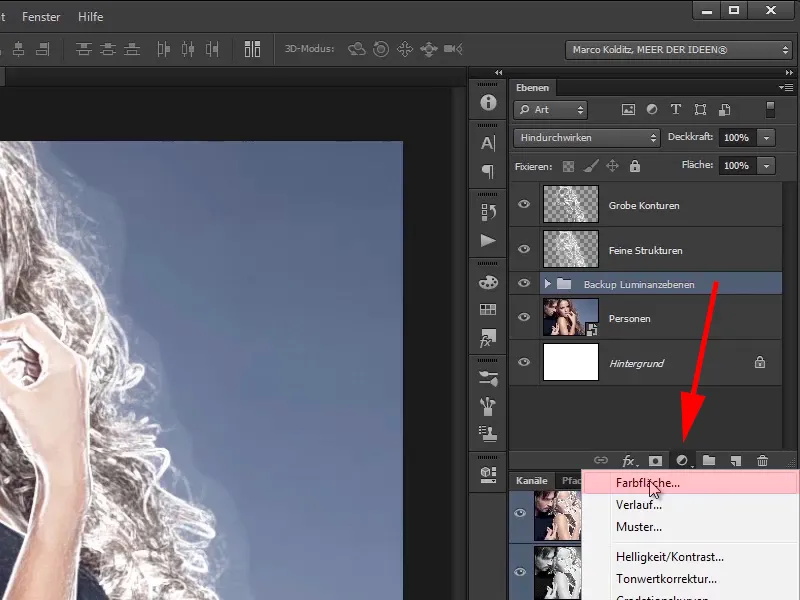Select the Ebenen tab
The width and height of the screenshot is (800, 600).
pos(532,88)
